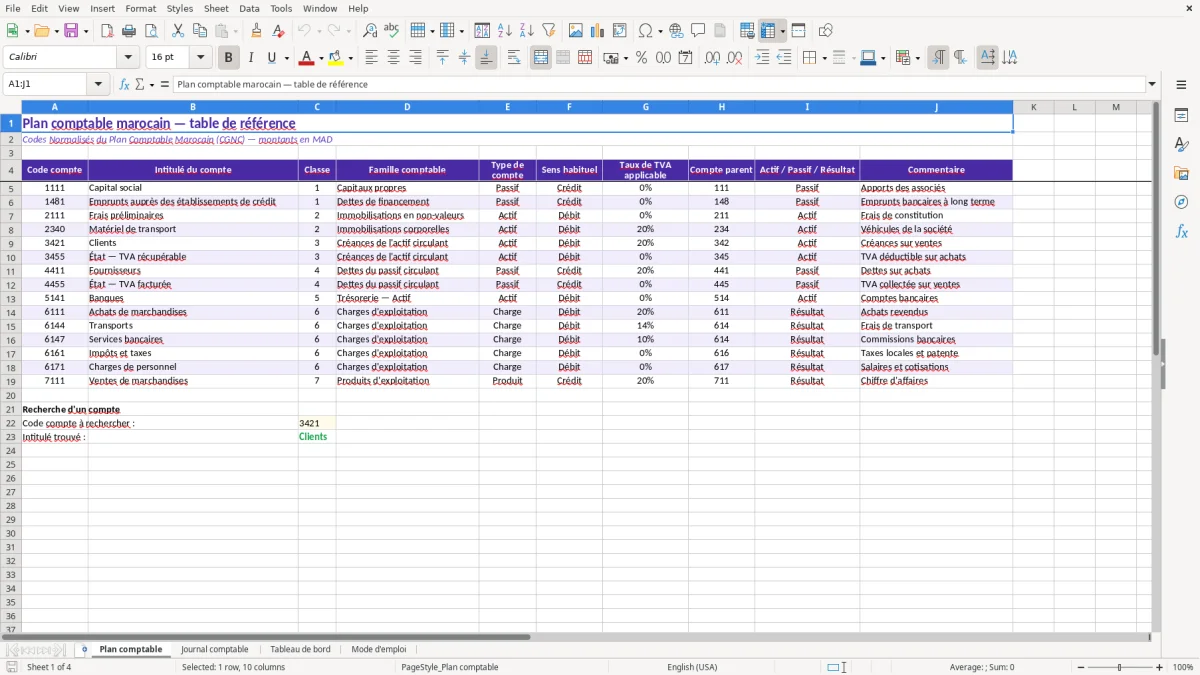Image resolution: width=1200 pixels, height=675 pixels.
Task: Open the Function Wizard
Action: click(x=125, y=84)
